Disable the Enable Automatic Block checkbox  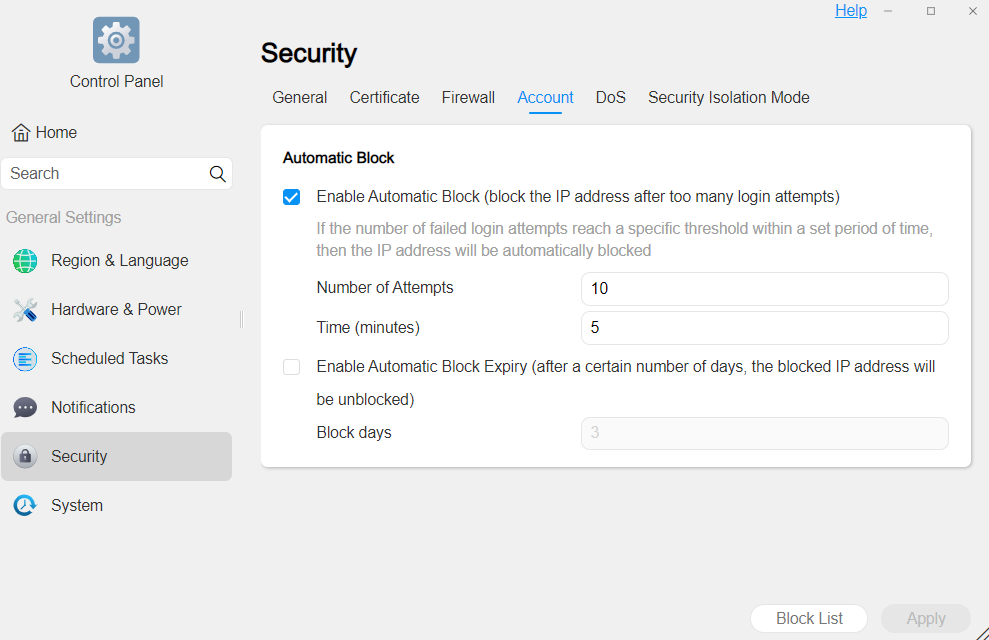pos(291,197)
